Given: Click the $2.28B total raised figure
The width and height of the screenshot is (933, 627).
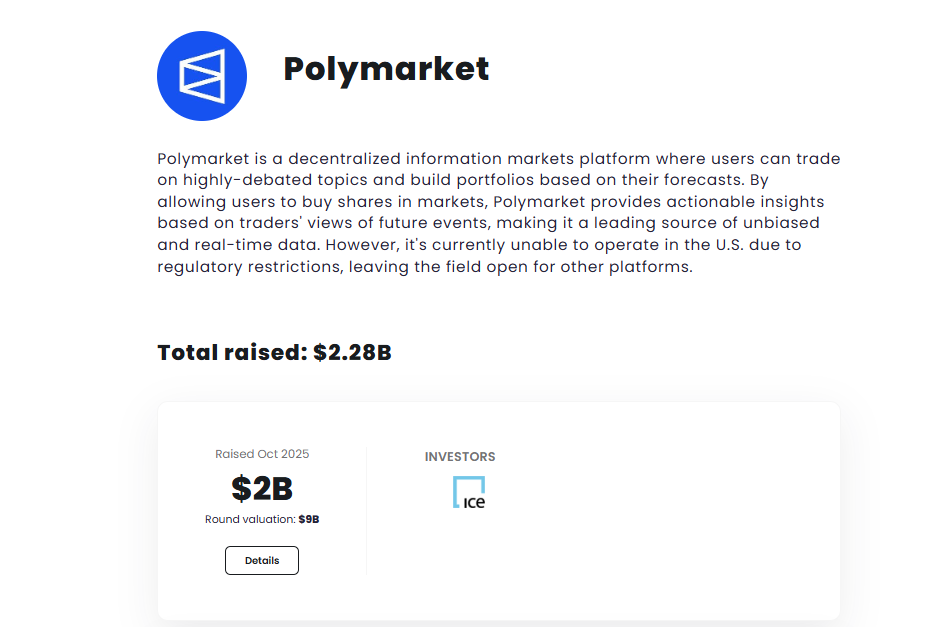Looking at the screenshot, I should click(x=352, y=353).
